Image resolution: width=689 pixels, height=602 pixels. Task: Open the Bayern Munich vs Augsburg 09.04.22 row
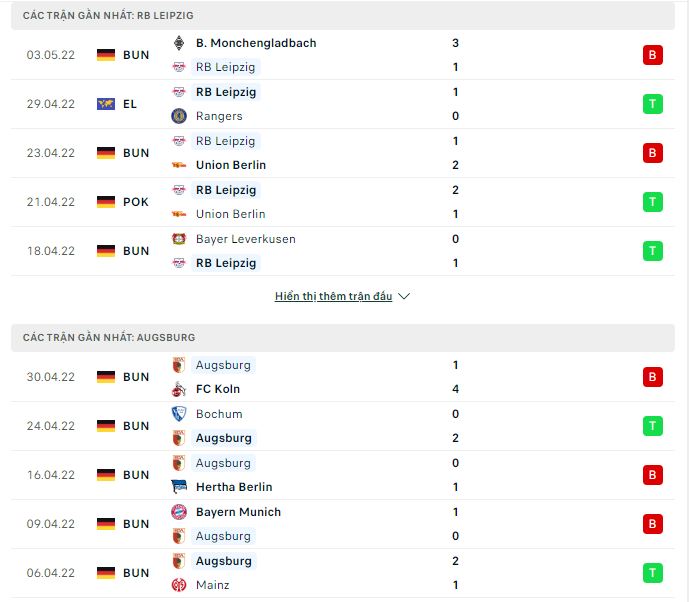(343, 524)
